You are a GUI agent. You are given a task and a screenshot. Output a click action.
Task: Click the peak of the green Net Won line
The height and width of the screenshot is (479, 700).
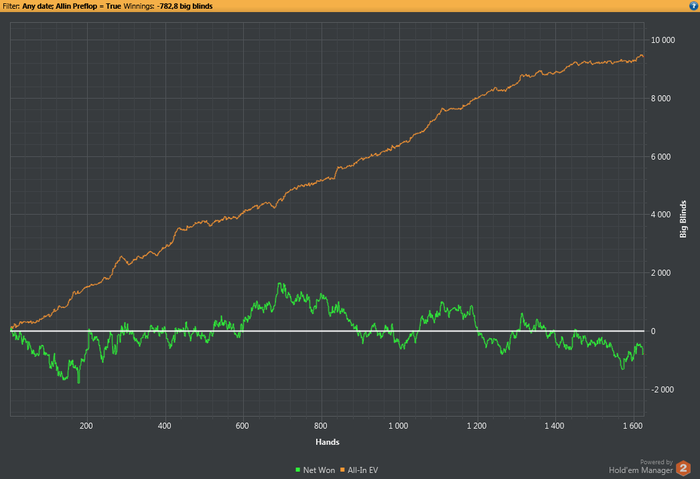[x=280, y=283]
